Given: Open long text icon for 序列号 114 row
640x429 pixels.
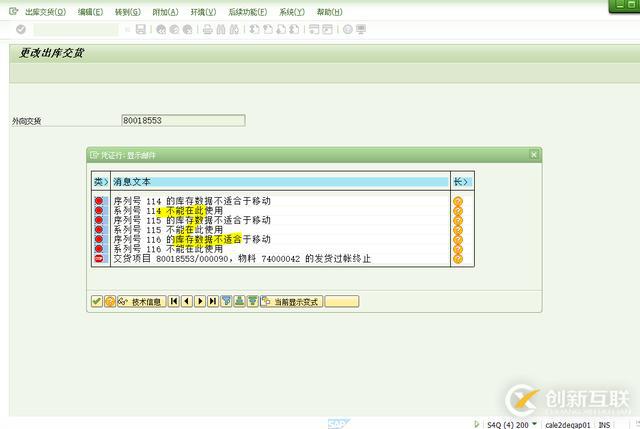Looking at the screenshot, I should (x=458, y=201).
